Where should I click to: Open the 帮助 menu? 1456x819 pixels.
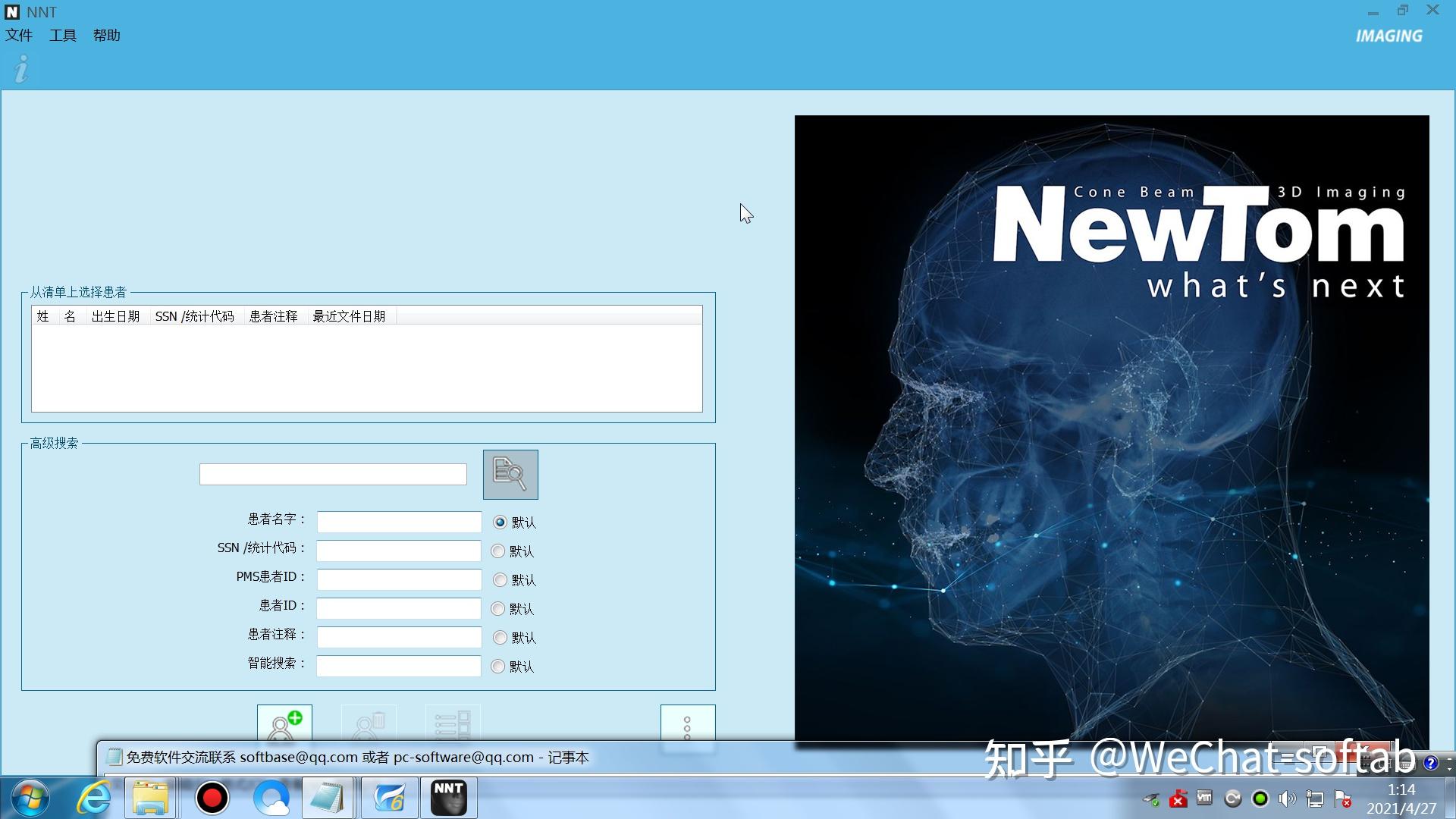coord(107,36)
